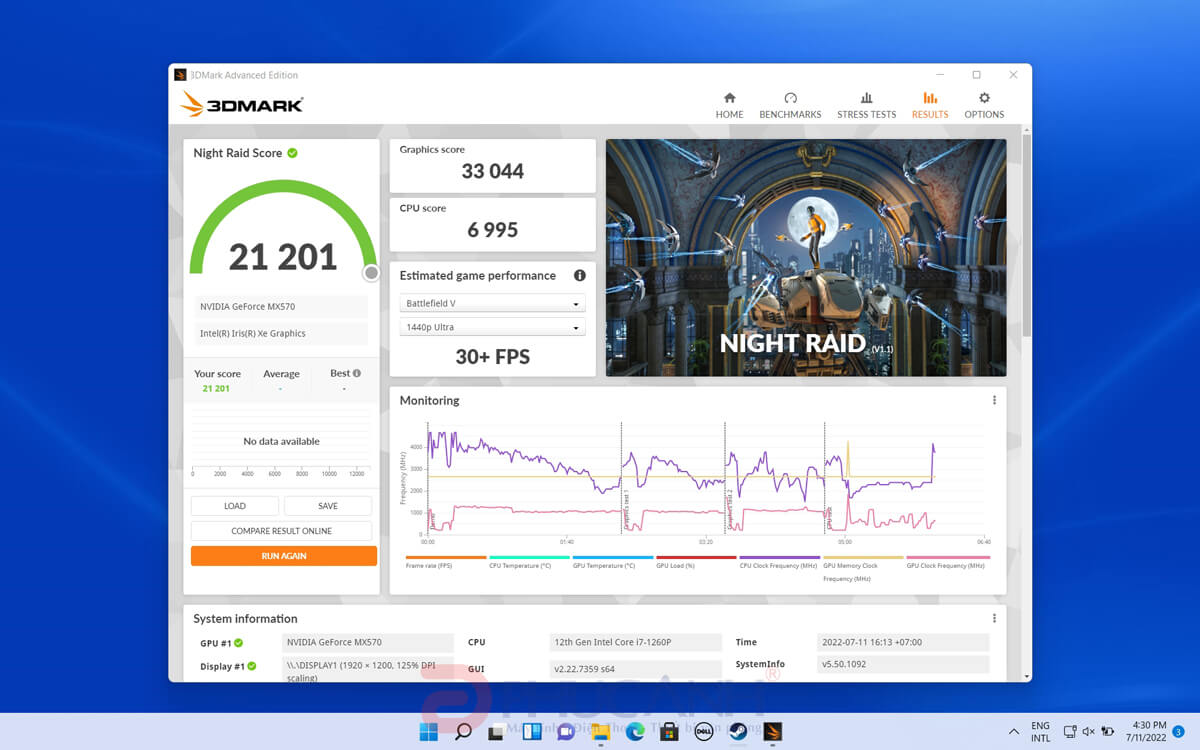Click COMPARE RESULT ONLINE
Screen dimensions: 1200x750
[x=281, y=531]
